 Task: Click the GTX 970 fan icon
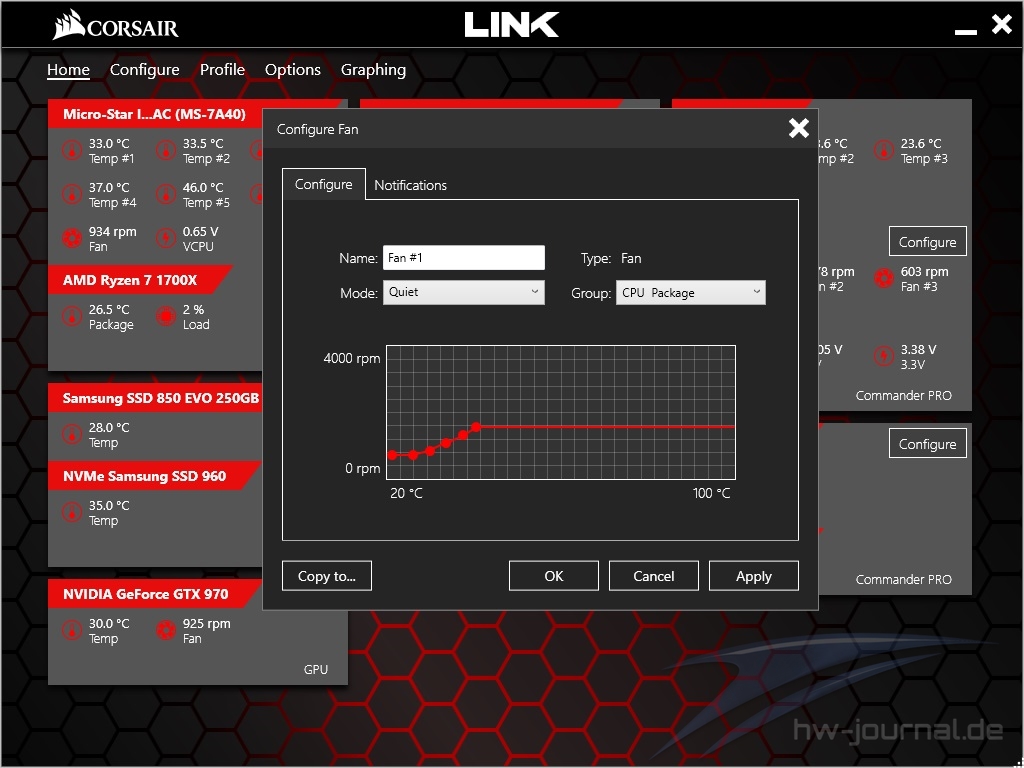pyautogui.click(x=165, y=630)
